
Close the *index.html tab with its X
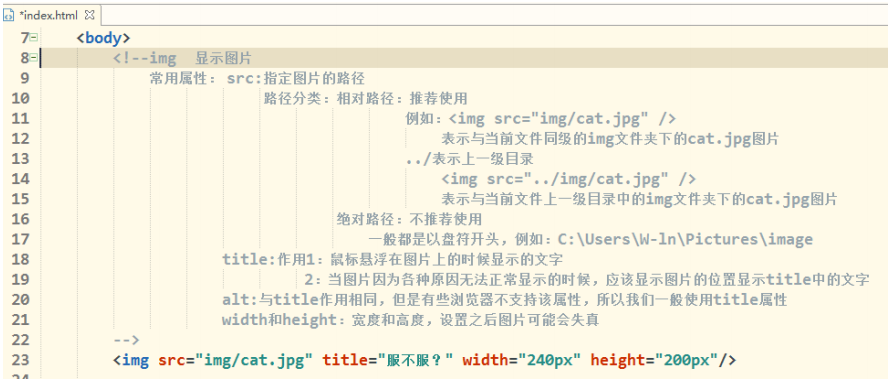(x=89, y=14)
